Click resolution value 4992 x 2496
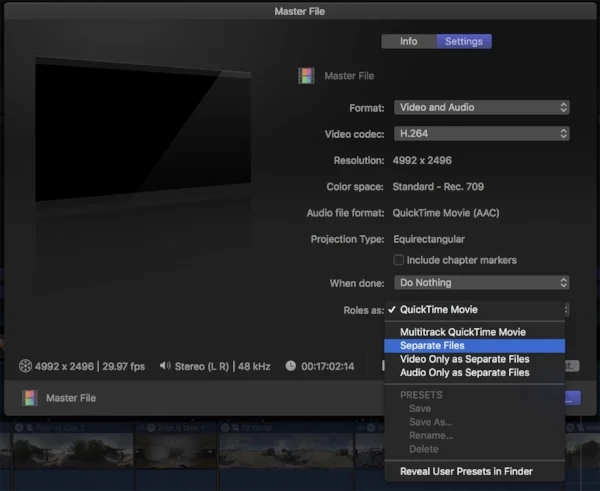The width and height of the screenshot is (600, 491). click(422, 160)
